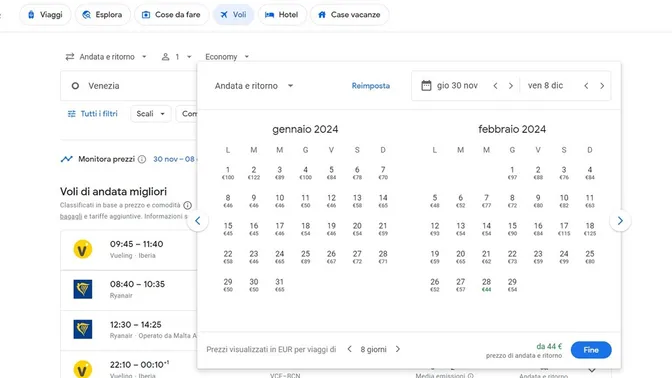The image size is (672, 378).
Task: Open the Cose da fare tab
Action: [x=171, y=15]
